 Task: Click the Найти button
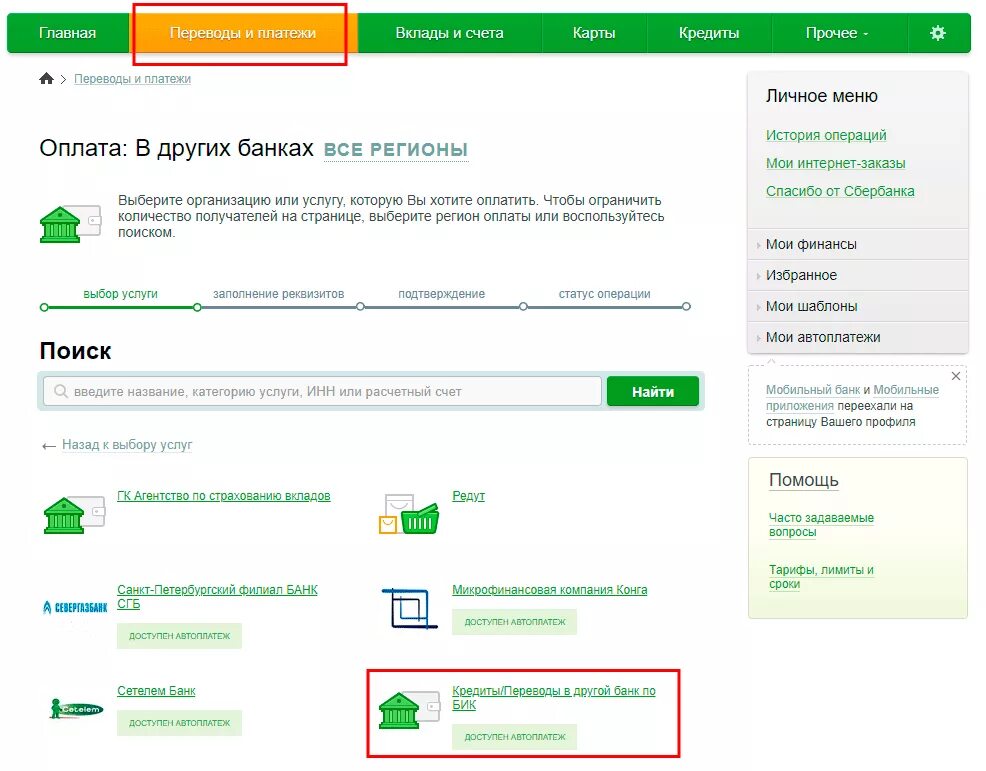pyautogui.click(x=653, y=391)
